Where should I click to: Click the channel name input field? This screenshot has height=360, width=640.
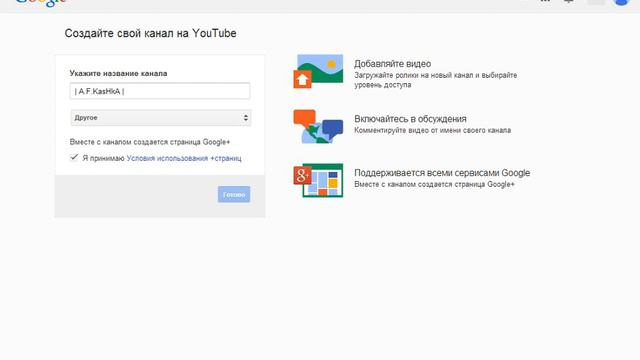160,91
